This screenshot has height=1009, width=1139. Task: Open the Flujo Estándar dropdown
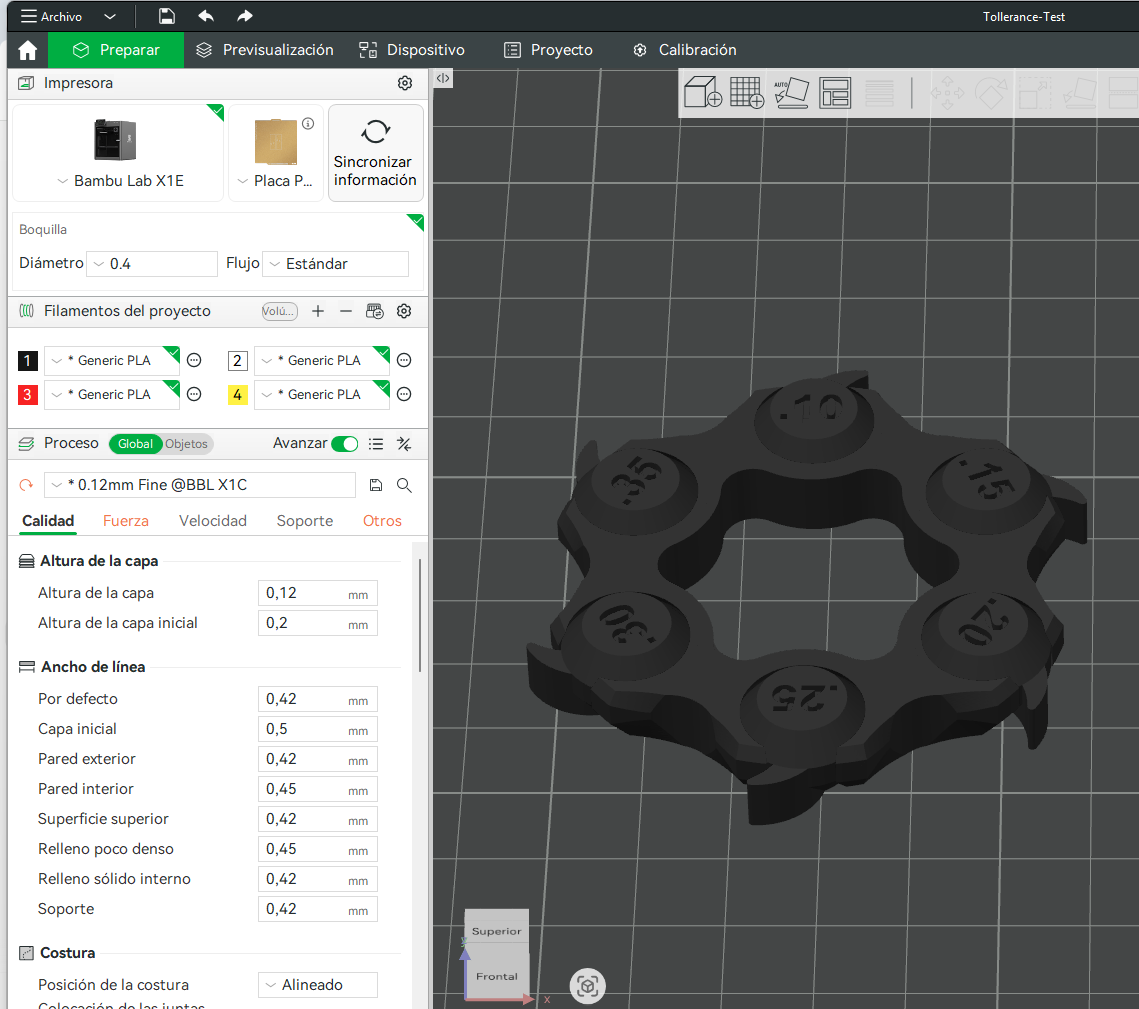(x=336, y=264)
